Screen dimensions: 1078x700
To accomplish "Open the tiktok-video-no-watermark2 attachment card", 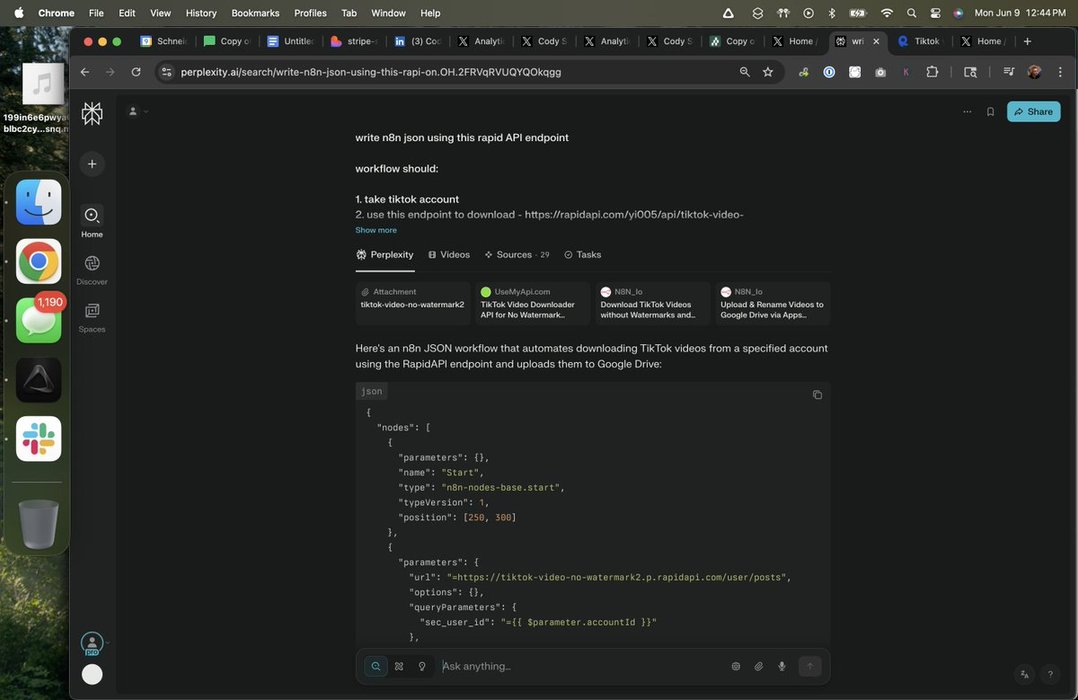I will pyautogui.click(x=412, y=303).
